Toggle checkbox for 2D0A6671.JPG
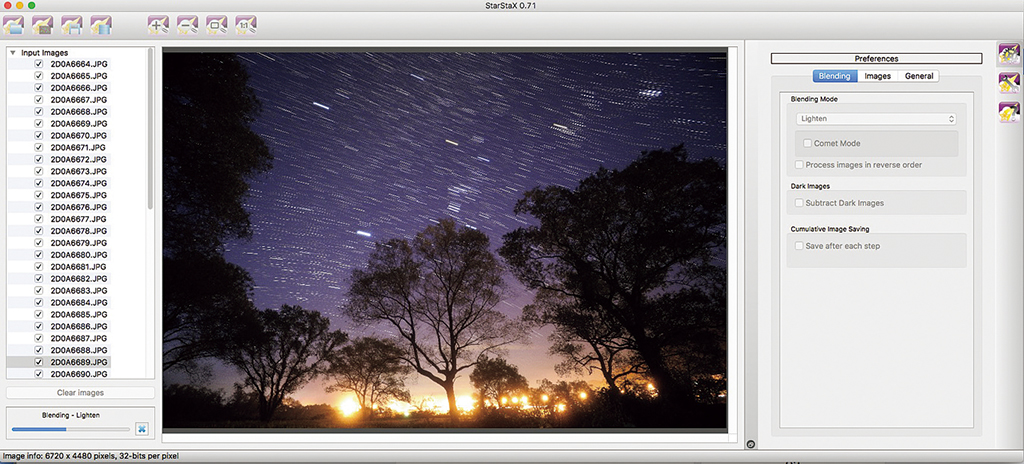The width and height of the screenshot is (1024, 464). 39,148
